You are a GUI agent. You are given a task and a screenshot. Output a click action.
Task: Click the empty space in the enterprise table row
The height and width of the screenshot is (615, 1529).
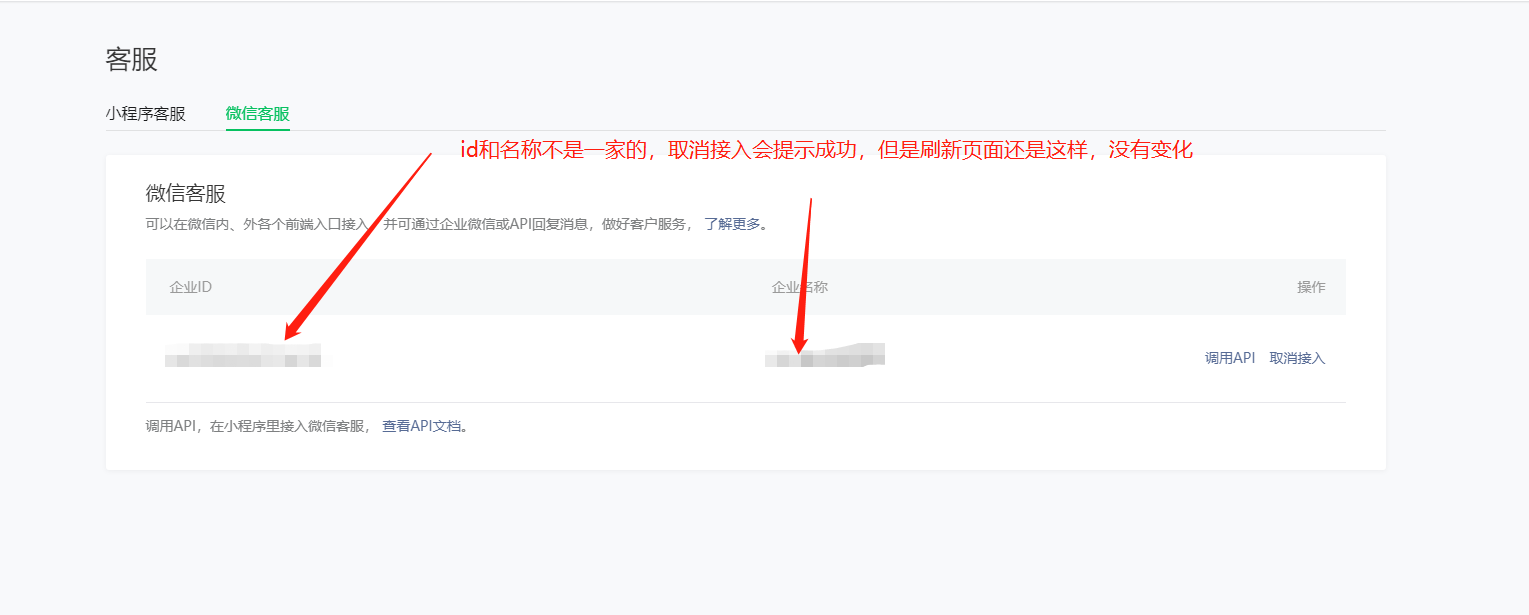(x=1040, y=358)
